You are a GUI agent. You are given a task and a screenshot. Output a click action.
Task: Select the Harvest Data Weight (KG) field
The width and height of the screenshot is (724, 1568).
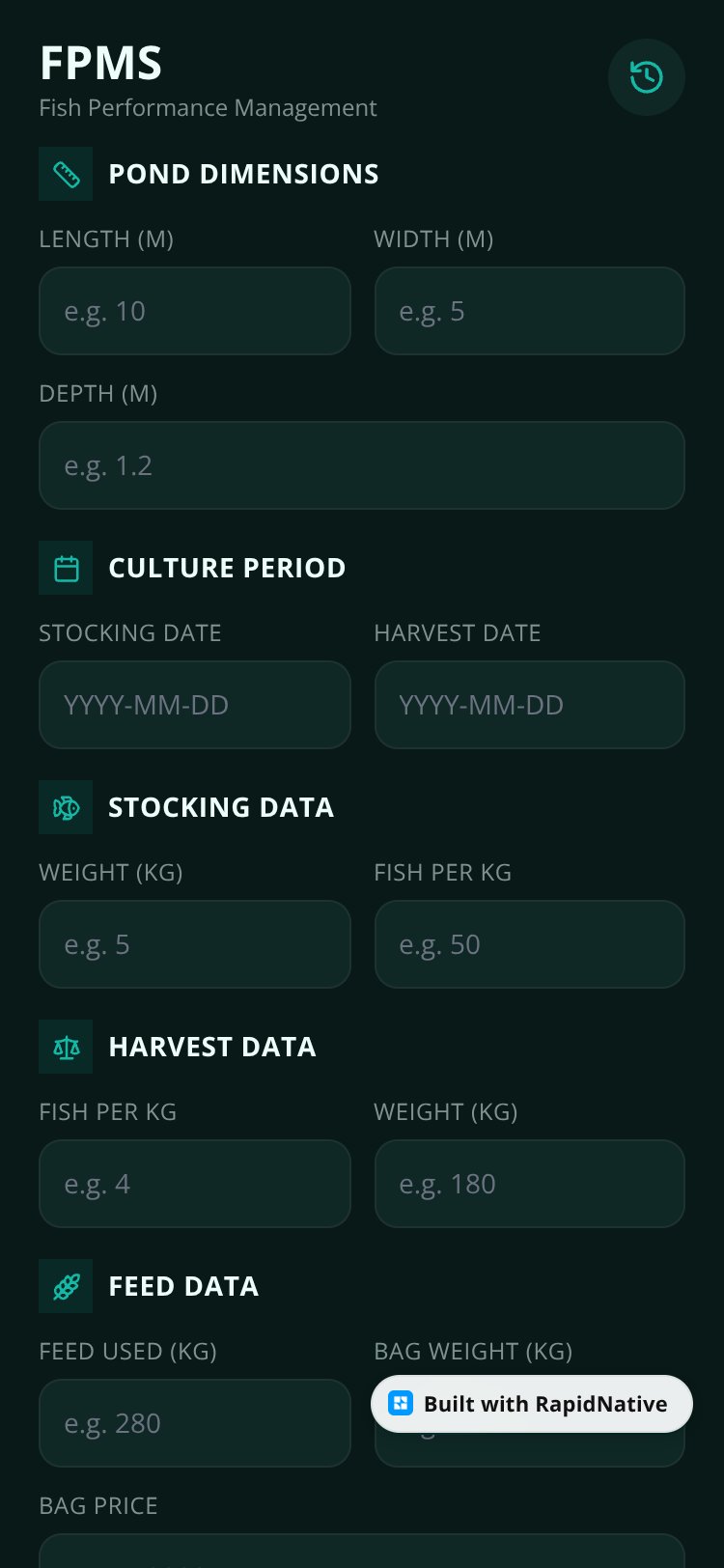point(530,1184)
